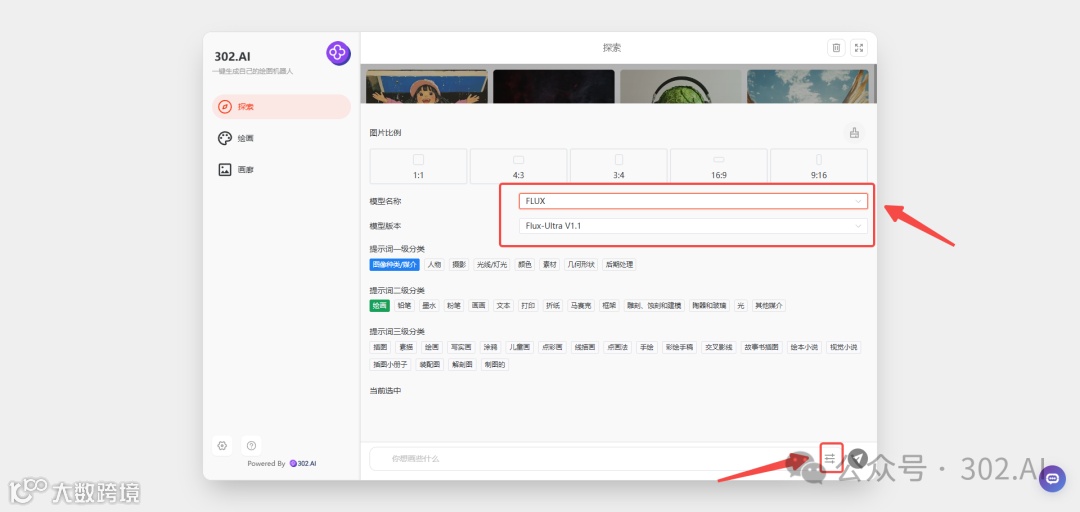Viewport: 1080px width, 512px height.
Task: Select the 后期处理 category tag
Action: click(619, 265)
